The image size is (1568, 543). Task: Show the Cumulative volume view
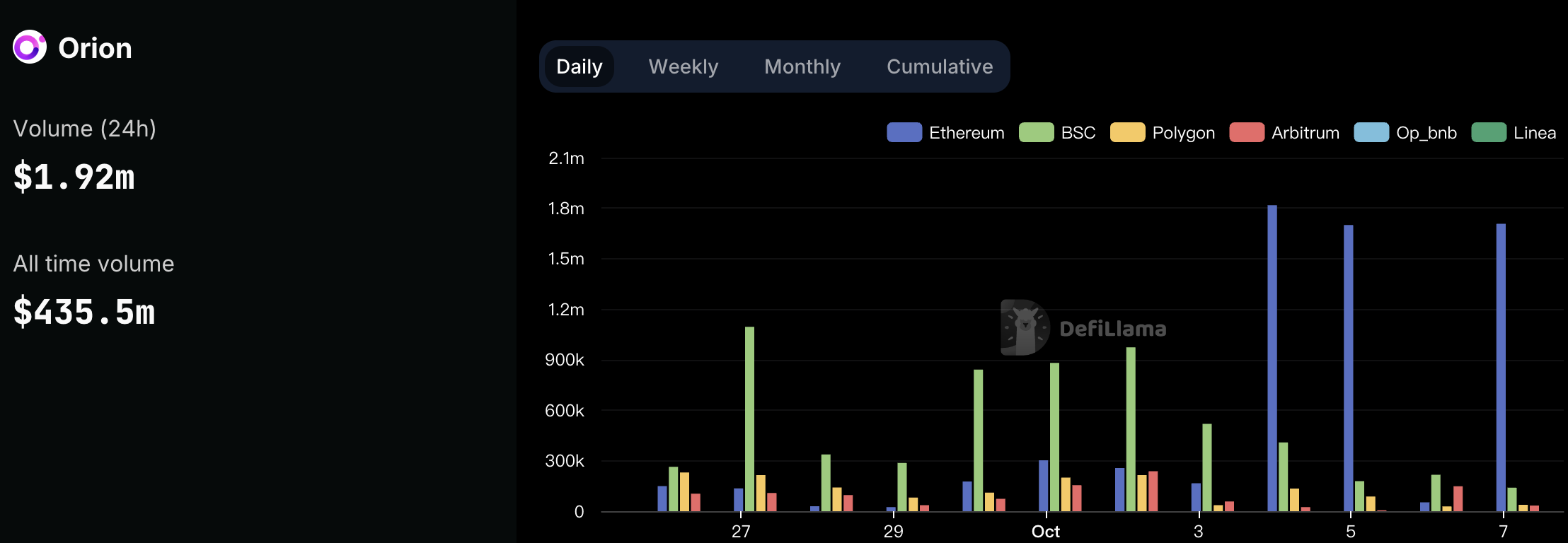coord(939,66)
